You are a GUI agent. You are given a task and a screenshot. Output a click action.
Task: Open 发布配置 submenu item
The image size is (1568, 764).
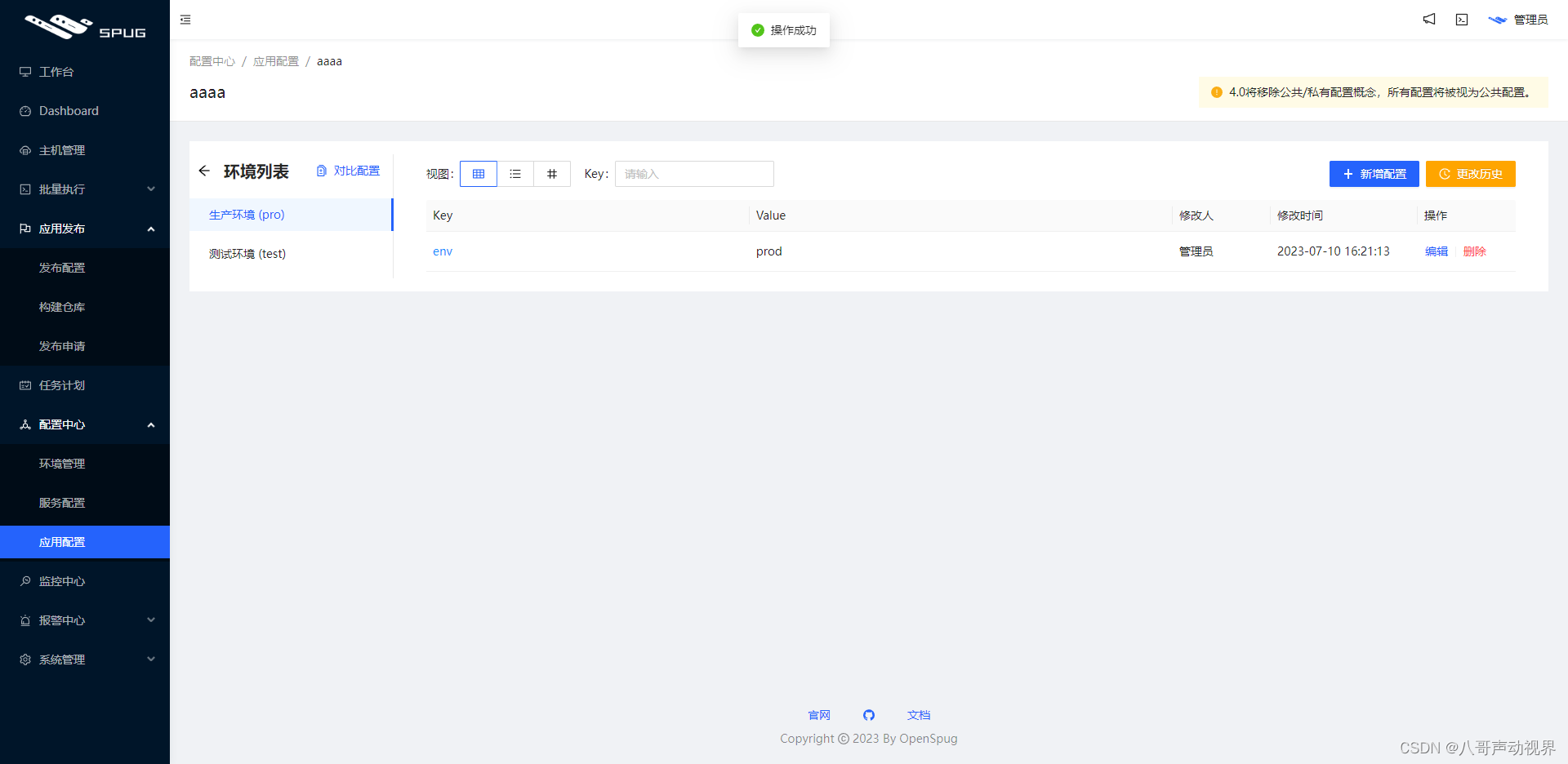(x=85, y=268)
